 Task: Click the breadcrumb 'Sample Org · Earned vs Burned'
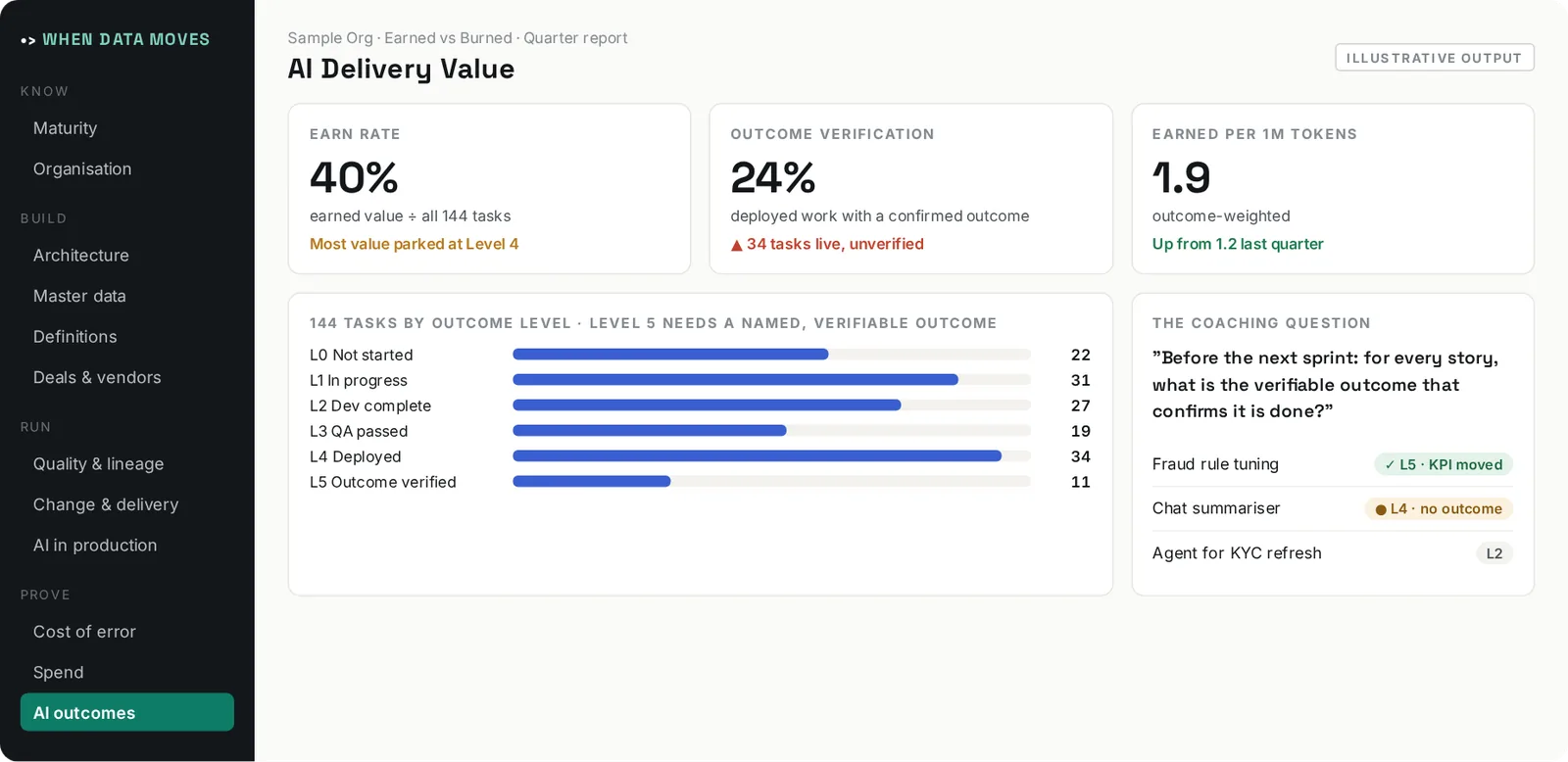tap(400, 38)
